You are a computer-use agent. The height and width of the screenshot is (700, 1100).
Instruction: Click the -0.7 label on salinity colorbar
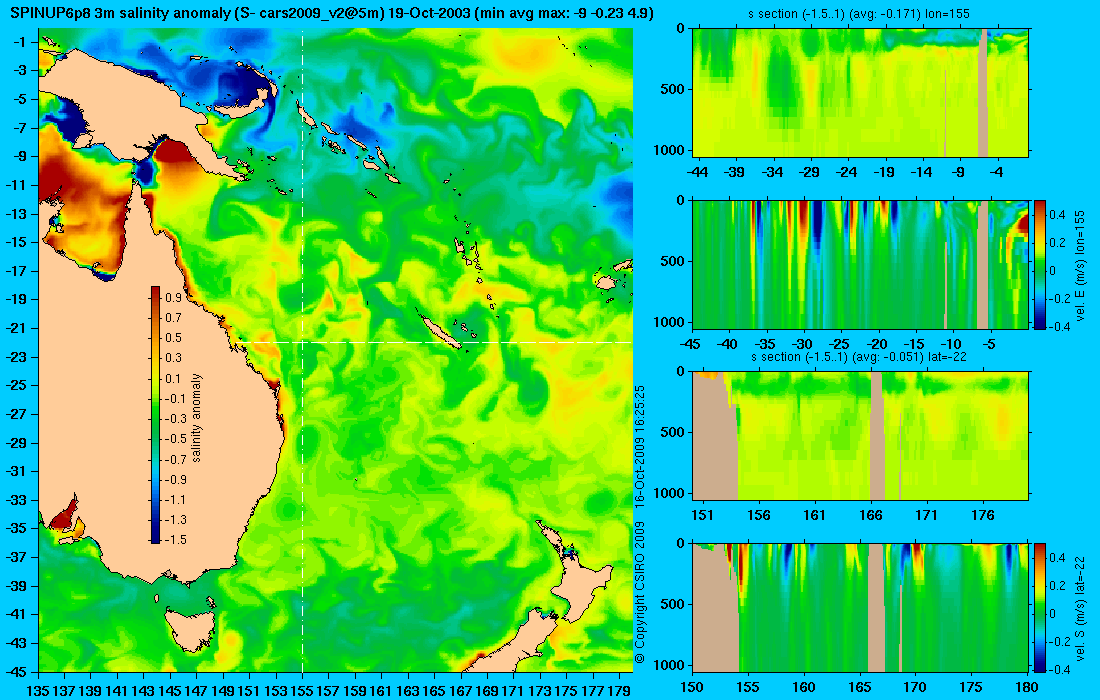(175, 459)
